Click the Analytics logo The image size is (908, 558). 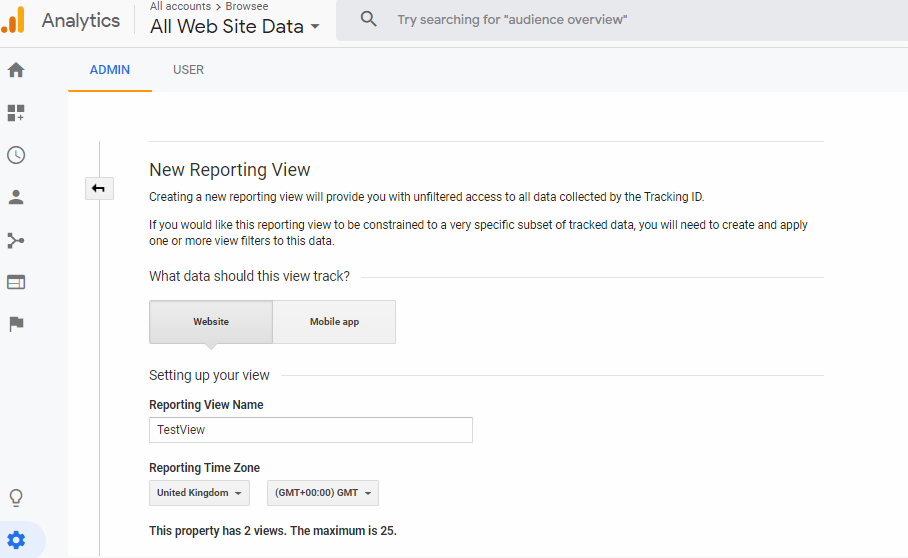tap(13, 20)
